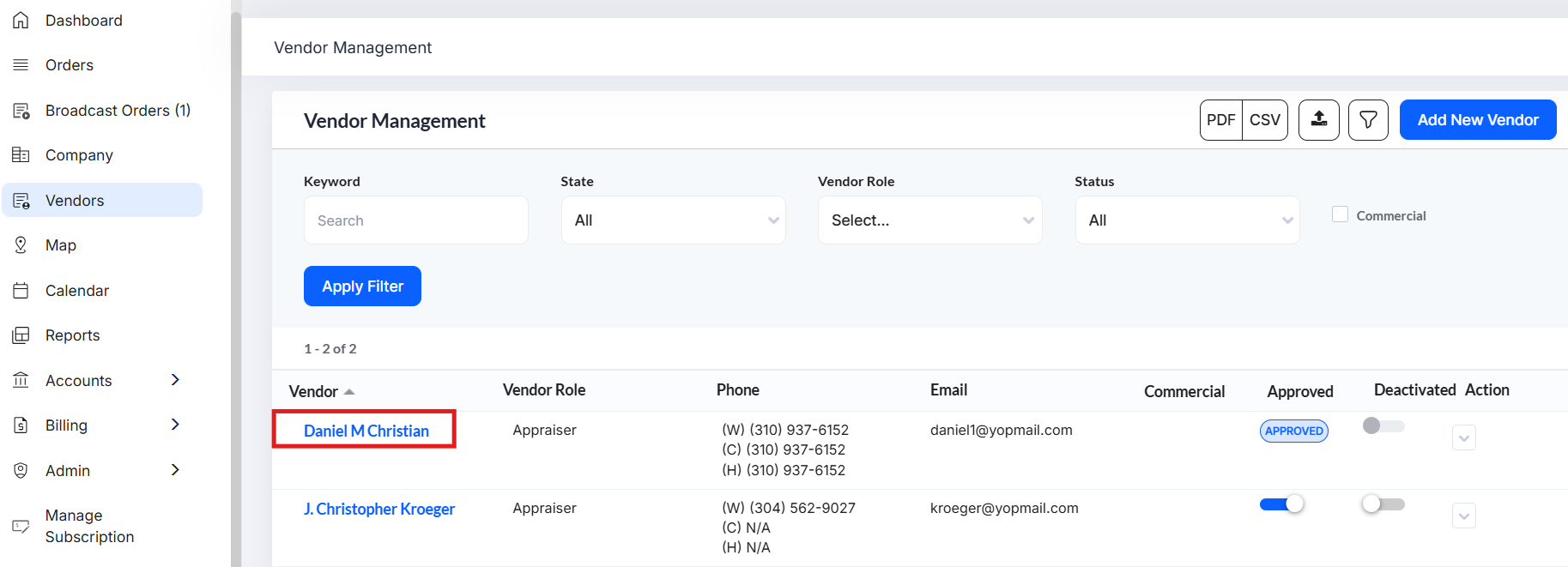Click the (W) (304) 562-9027 phone text

click(x=789, y=508)
